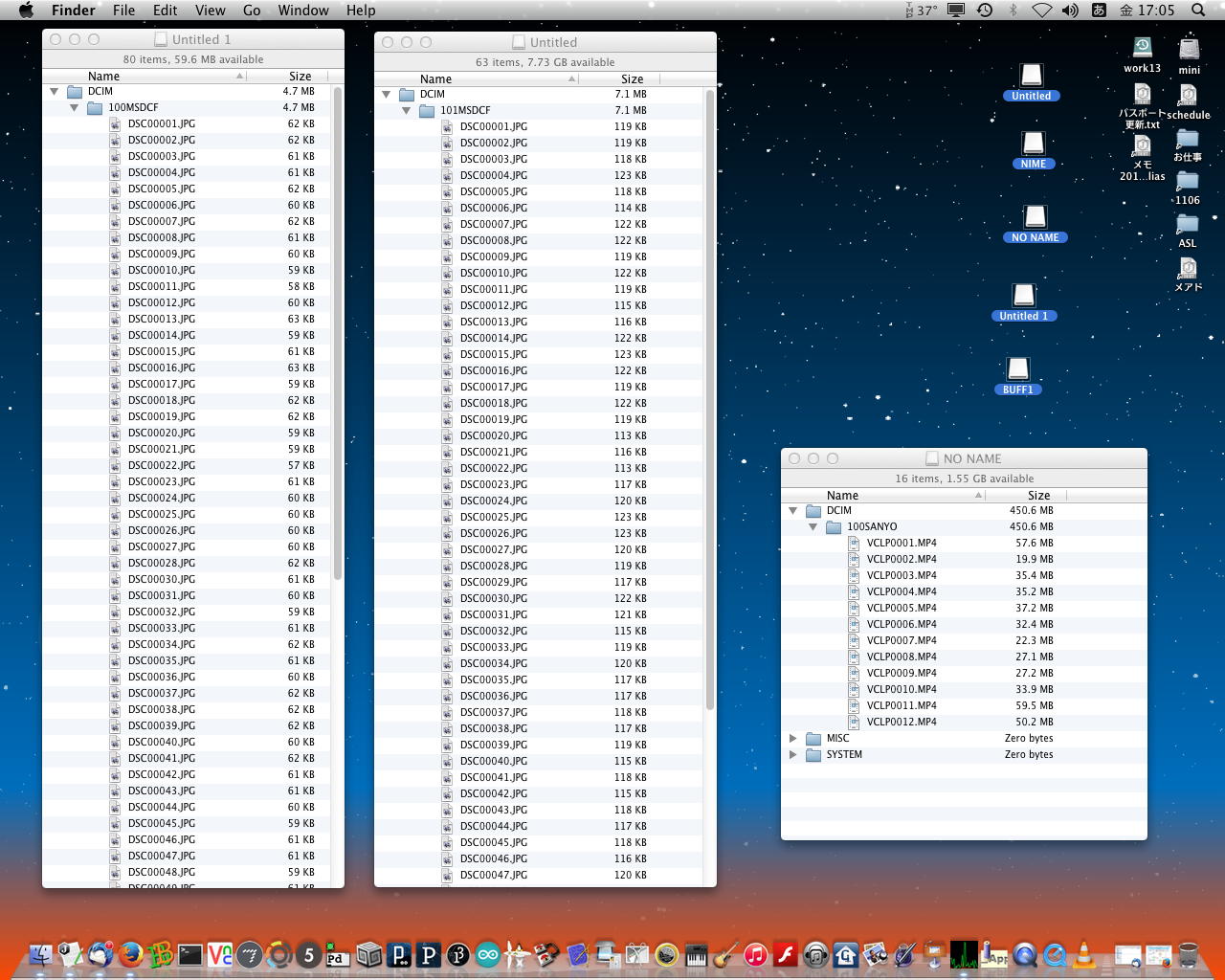Screen dimensions: 1225x980
Task: Expand the MISC folder in NO NAME
Action: point(793,739)
